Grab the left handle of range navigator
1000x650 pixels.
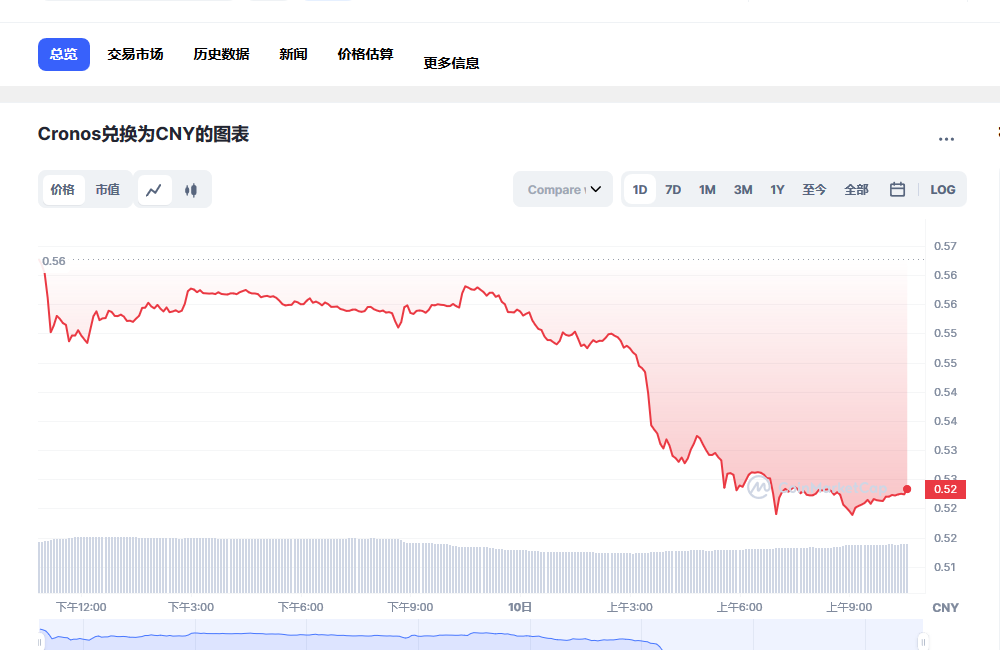[x=40, y=642]
